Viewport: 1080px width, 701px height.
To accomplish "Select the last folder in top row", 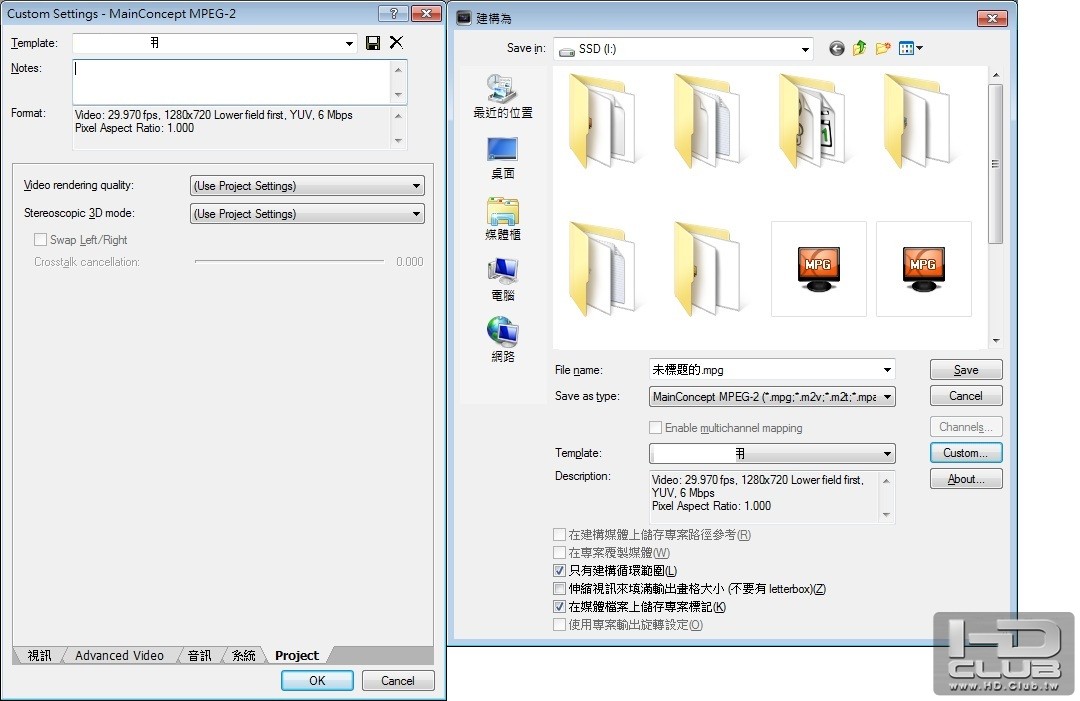I will click(x=920, y=122).
